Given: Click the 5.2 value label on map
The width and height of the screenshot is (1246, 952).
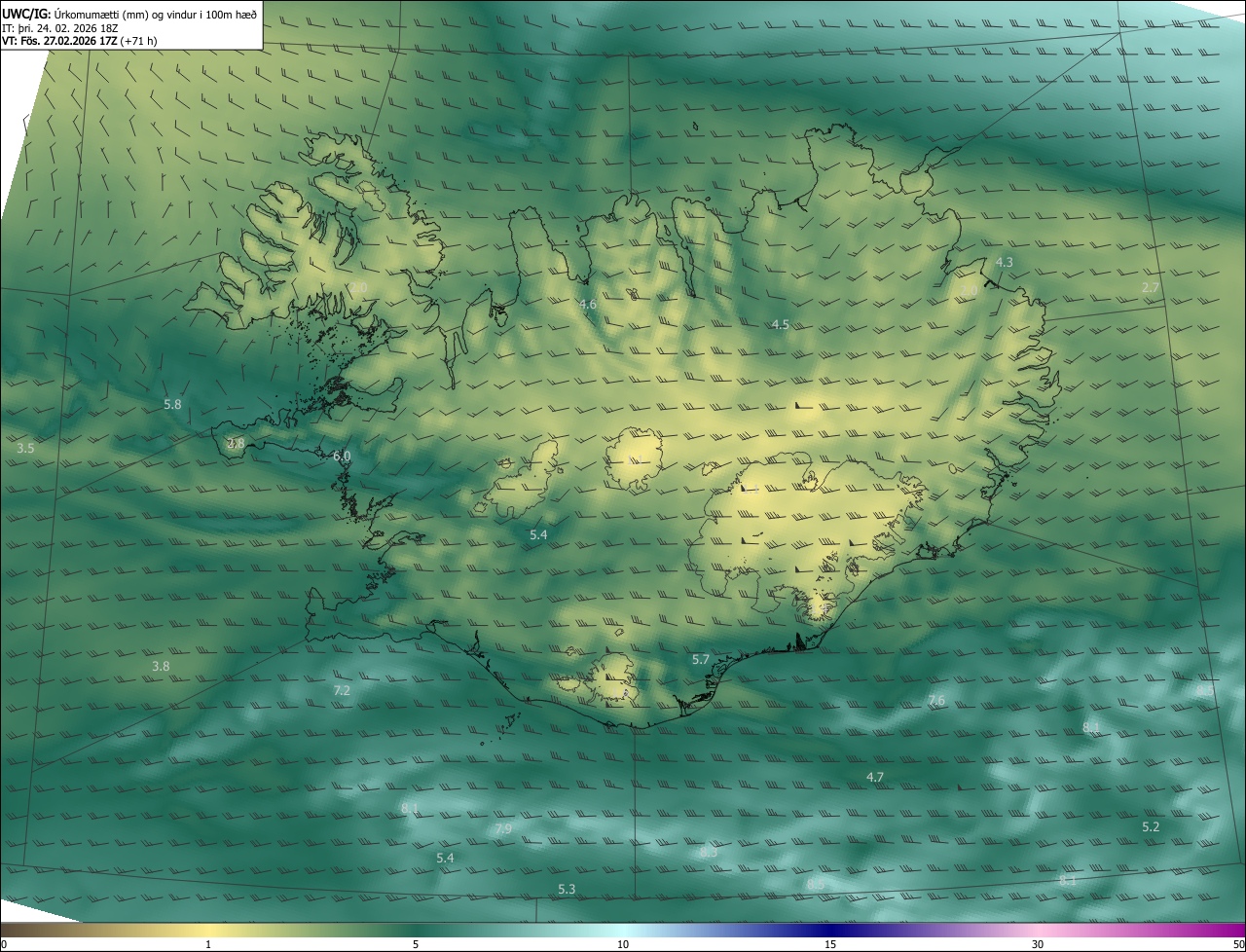Looking at the screenshot, I should [x=1151, y=827].
